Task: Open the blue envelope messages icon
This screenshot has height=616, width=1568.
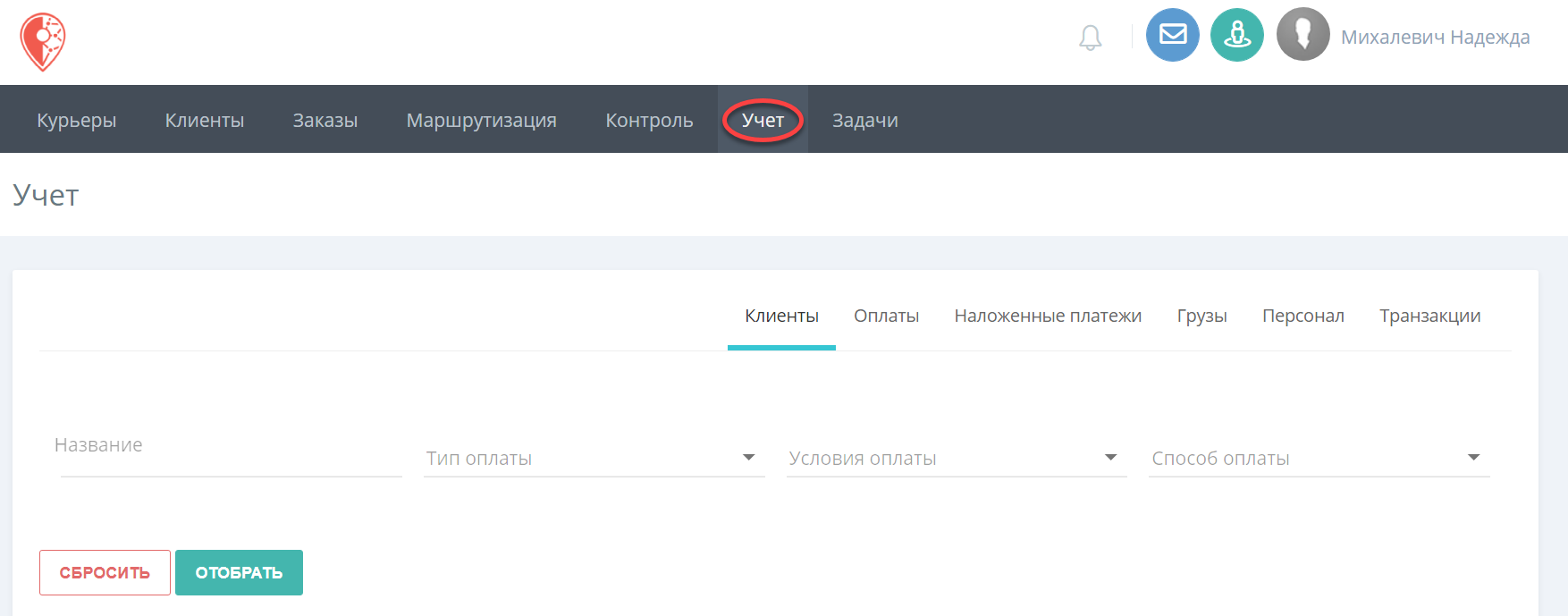Action: [1172, 35]
